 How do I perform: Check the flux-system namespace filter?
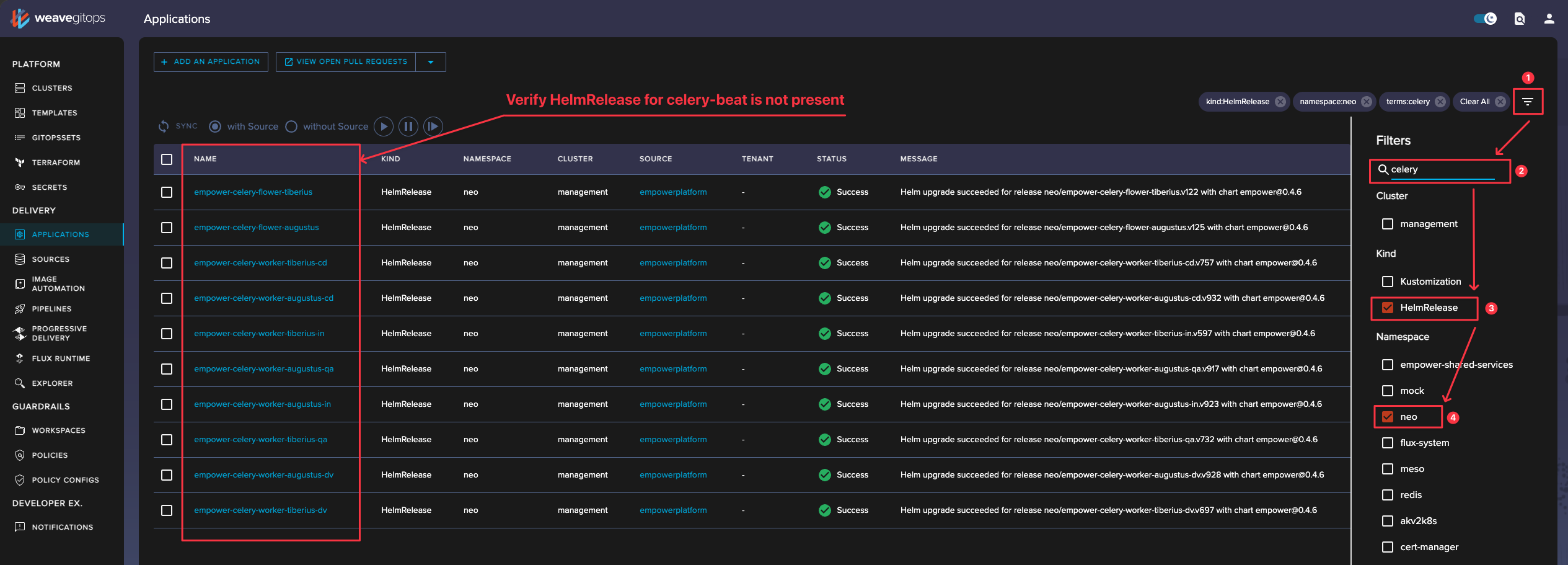(1388, 443)
